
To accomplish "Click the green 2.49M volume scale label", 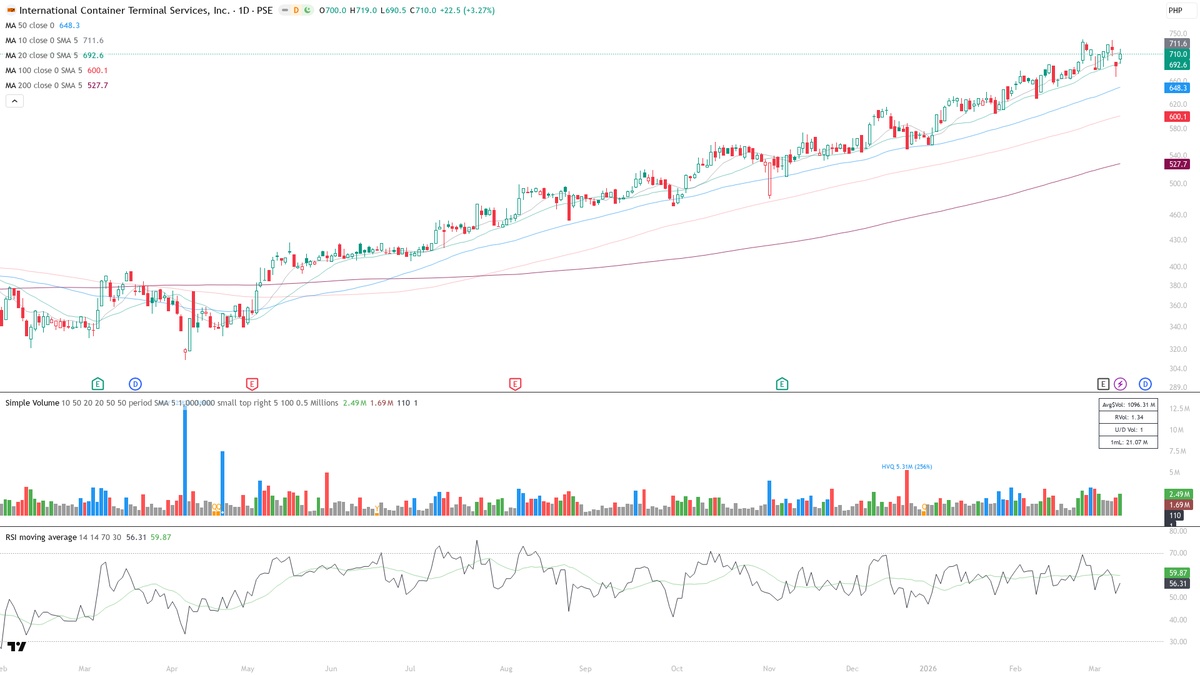I will [x=1177, y=494].
